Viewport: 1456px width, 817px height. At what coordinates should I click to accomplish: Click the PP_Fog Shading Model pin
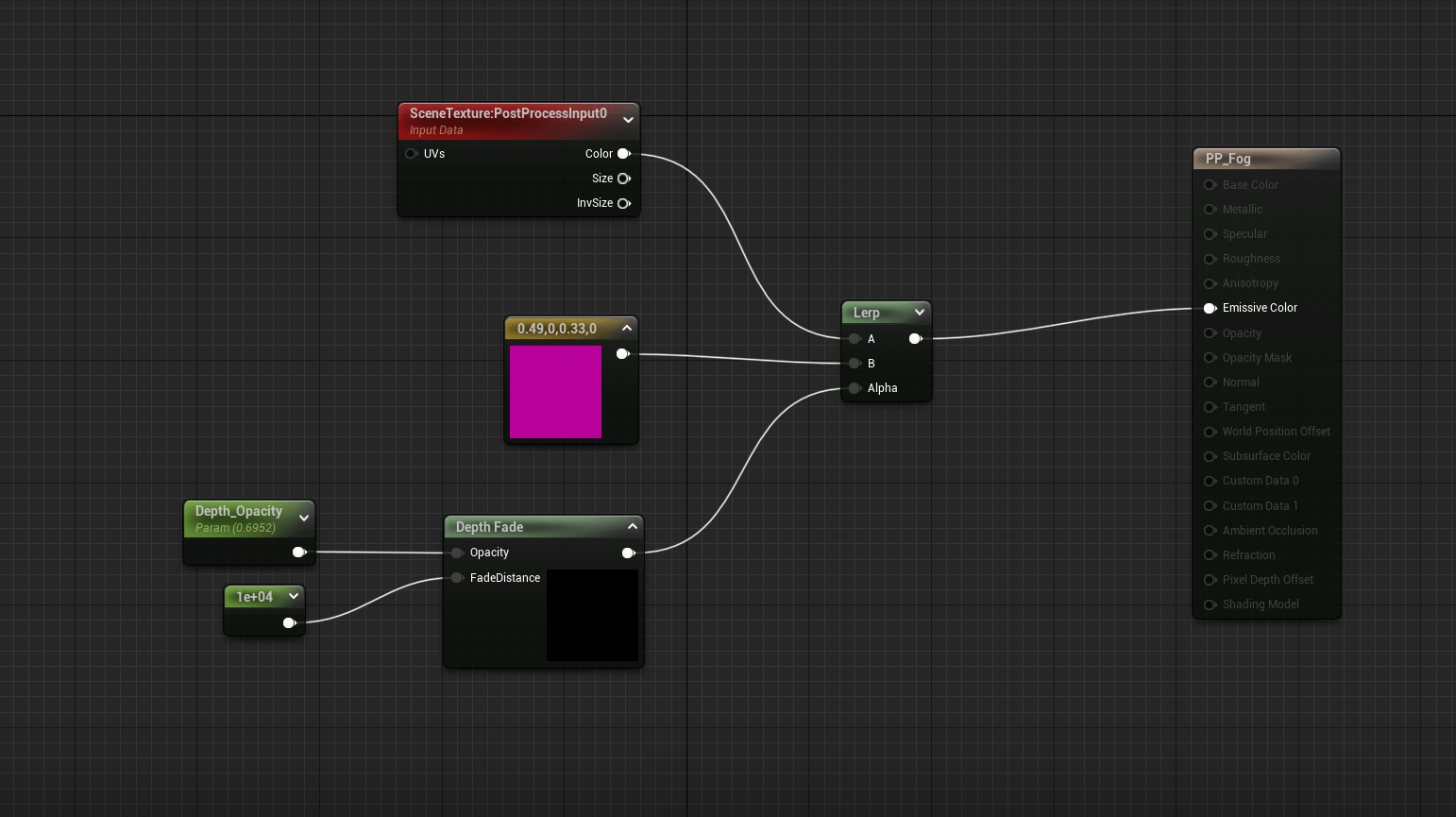1210,604
